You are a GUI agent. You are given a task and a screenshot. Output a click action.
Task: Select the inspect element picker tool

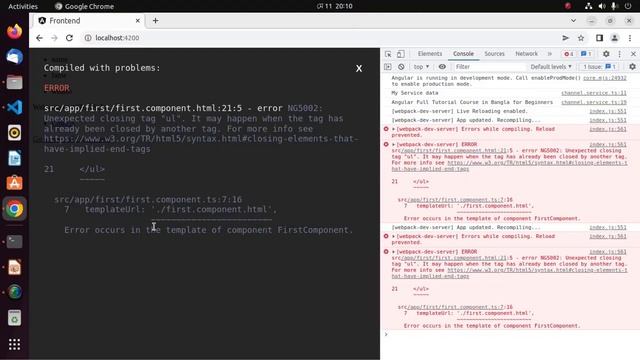pos(388,54)
